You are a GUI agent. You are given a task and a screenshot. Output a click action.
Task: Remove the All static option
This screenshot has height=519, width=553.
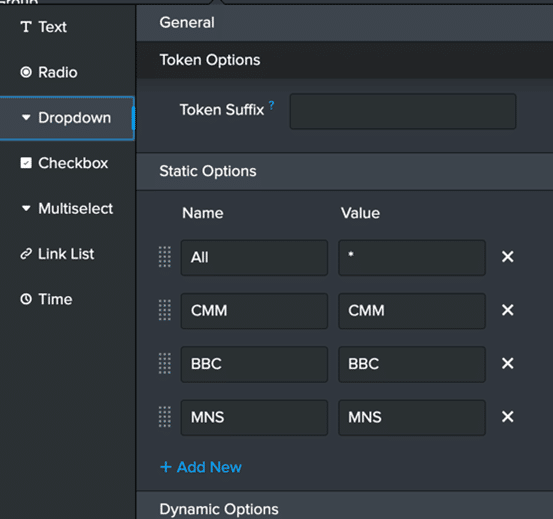(508, 257)
